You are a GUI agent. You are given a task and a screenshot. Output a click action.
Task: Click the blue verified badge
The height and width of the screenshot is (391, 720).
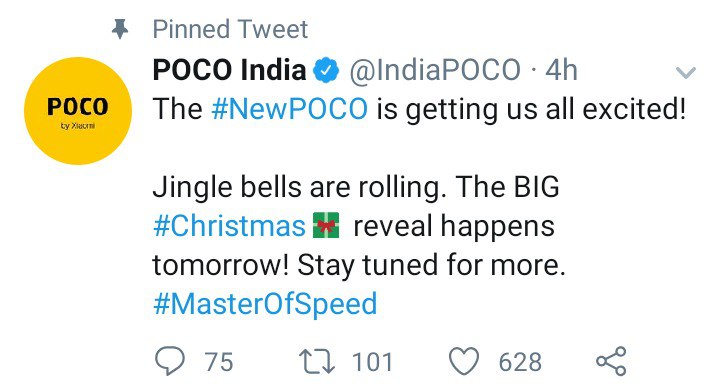(x=326, y=70)
